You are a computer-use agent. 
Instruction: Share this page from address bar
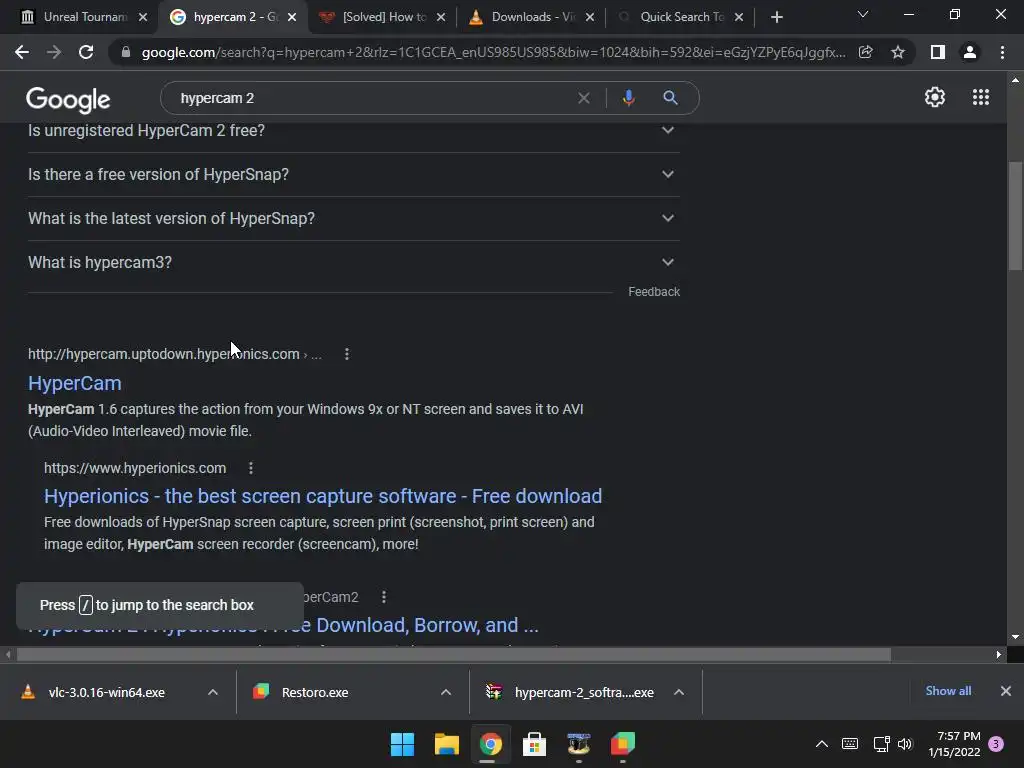(866, 52)
